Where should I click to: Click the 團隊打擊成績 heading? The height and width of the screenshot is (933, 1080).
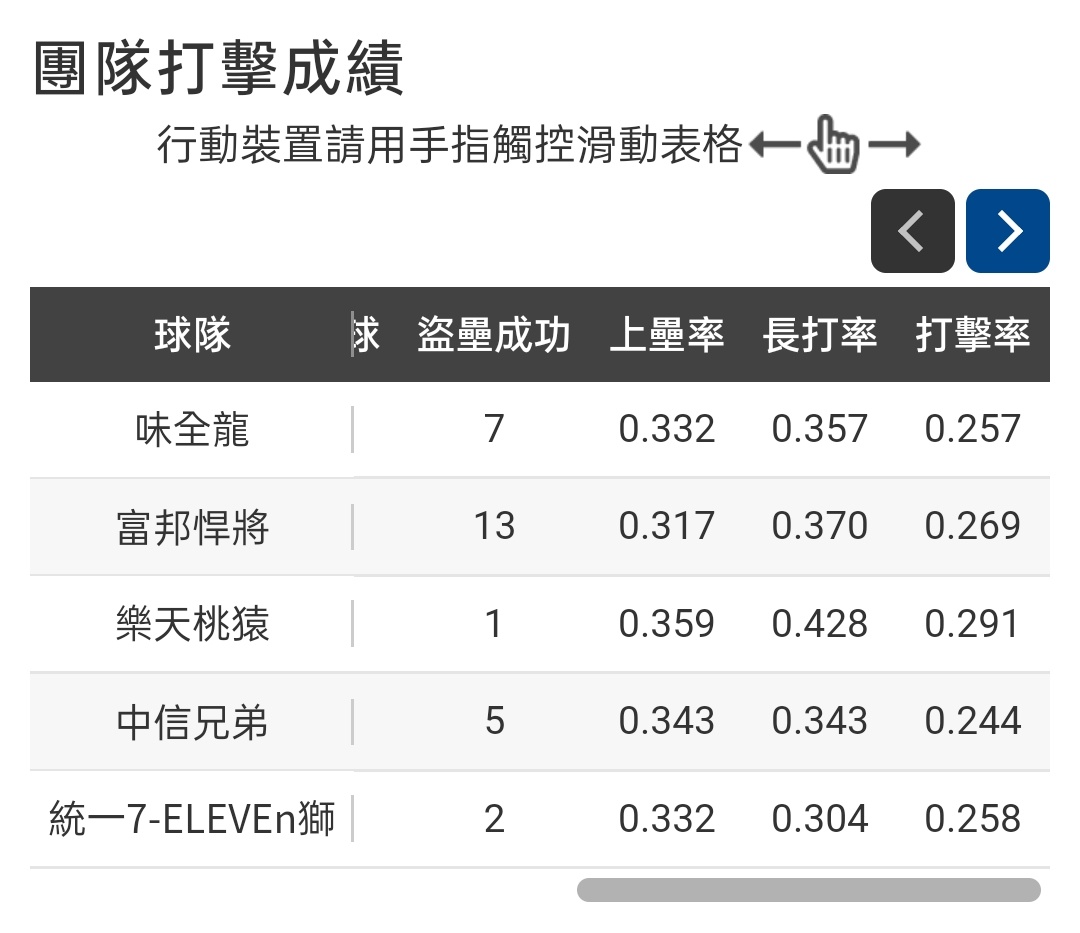click(219, 70)
